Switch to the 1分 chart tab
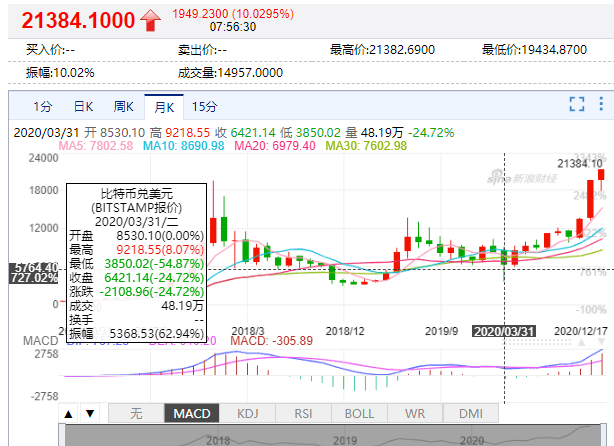The height and width of the screenshot is (446, 614). 42,107
